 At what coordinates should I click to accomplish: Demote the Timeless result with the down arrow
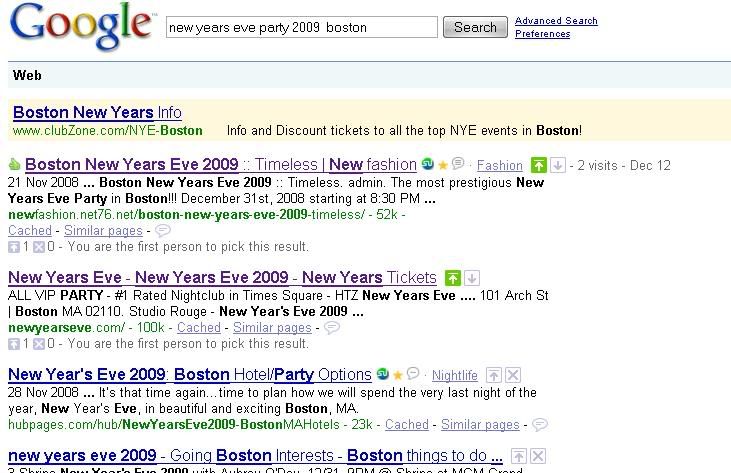[558, 165]
